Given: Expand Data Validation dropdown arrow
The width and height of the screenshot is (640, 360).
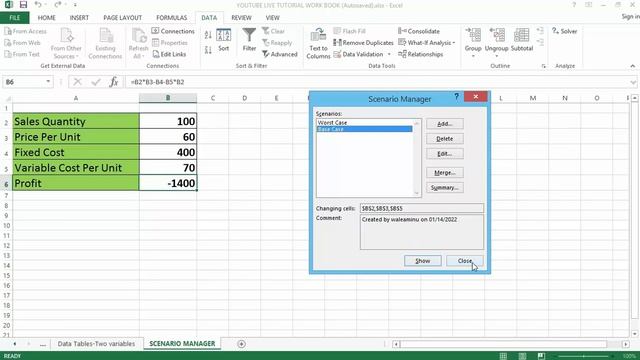Looking at the screenshot, I should pos(389,54).
